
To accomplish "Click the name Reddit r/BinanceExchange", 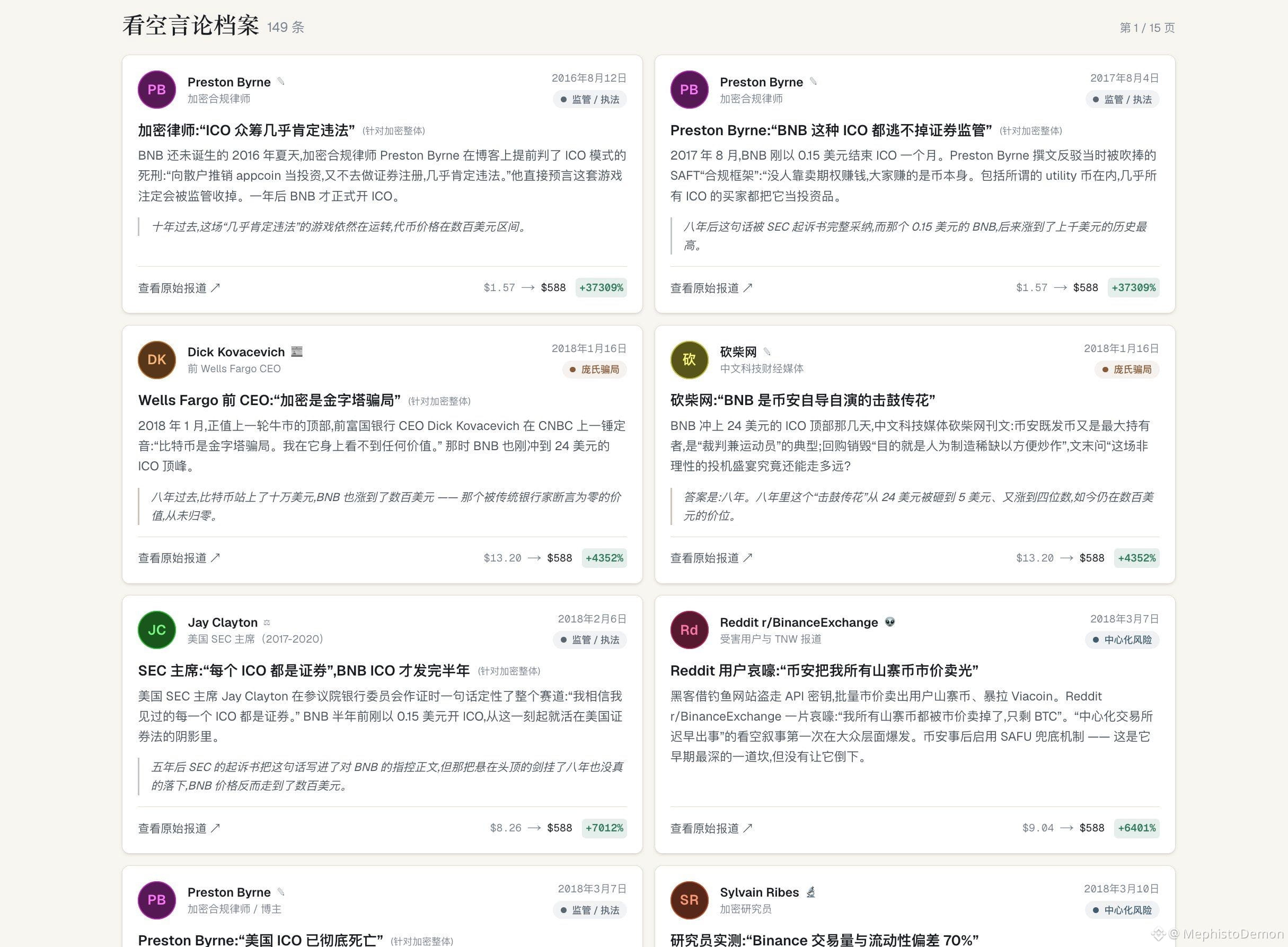I will coord(799,622).
